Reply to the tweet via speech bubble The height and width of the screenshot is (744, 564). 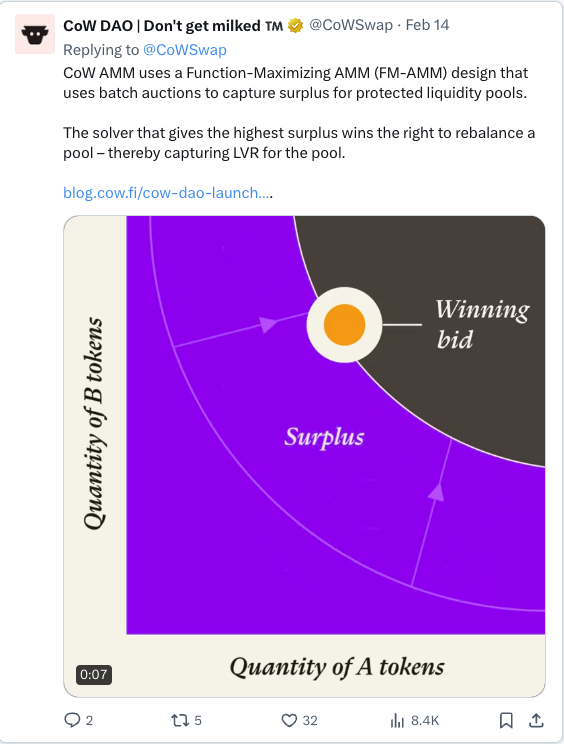72,720
